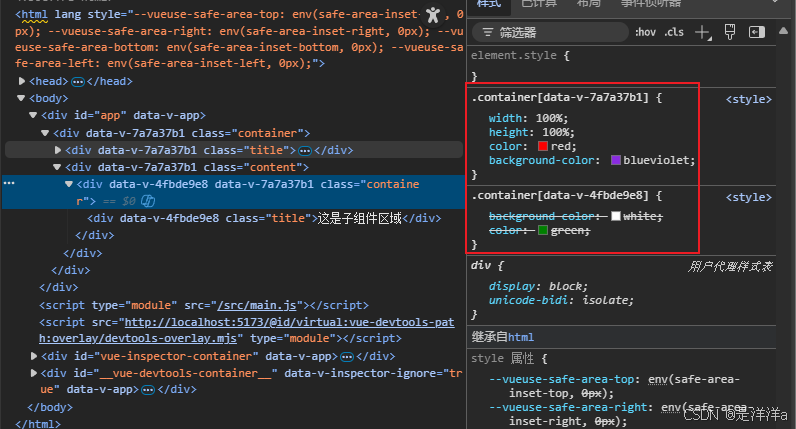Viewport: 796px width, 429px height.
Task: Click the scroll-up arrow of the styles pane
Action: click(x=783, y=31)
